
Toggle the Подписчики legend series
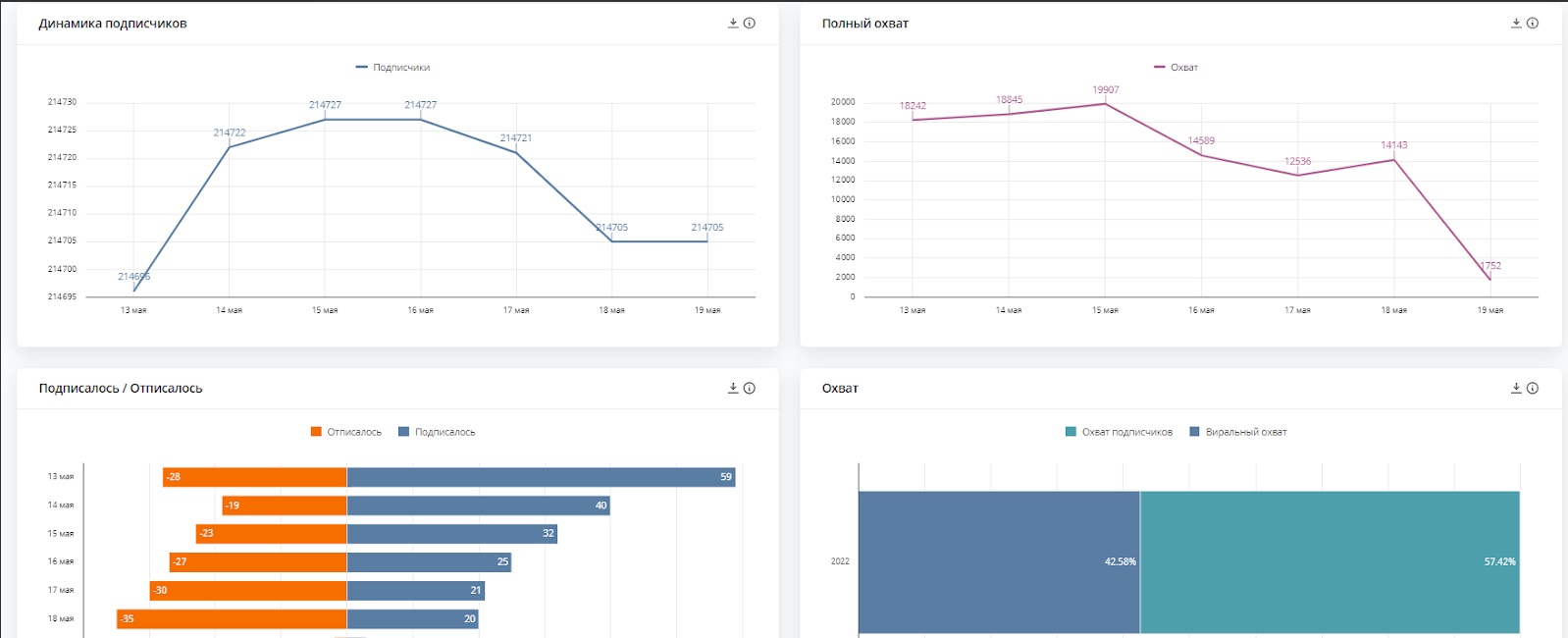point(392,68)
